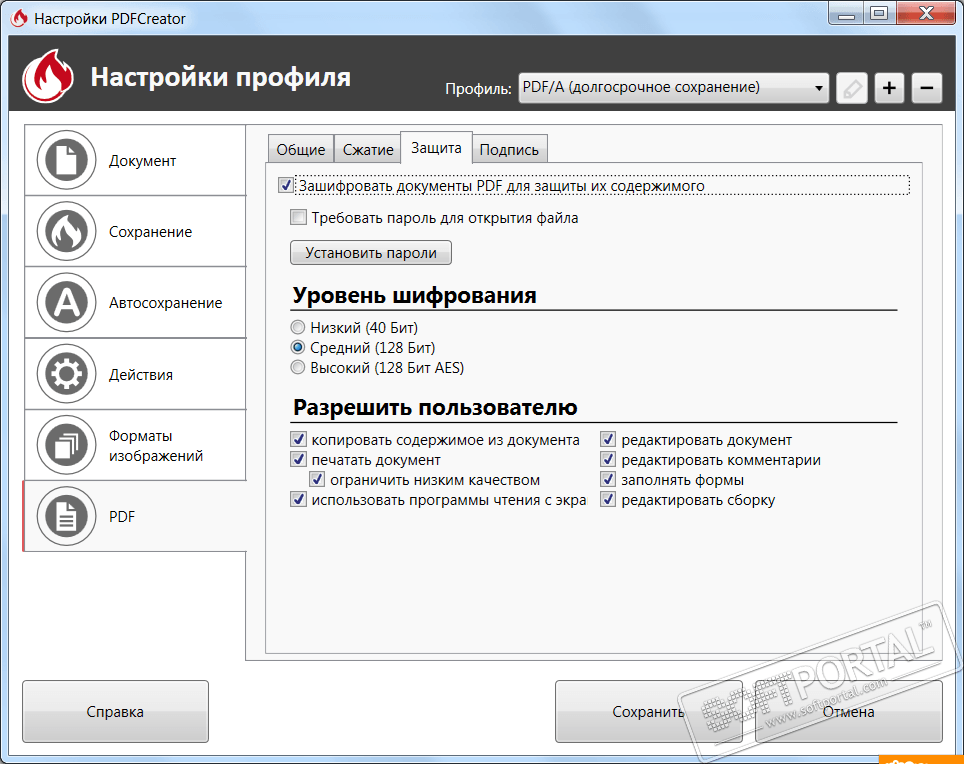Open the Документ label in the sidebar
964x764 pixels.
point(143,161)
